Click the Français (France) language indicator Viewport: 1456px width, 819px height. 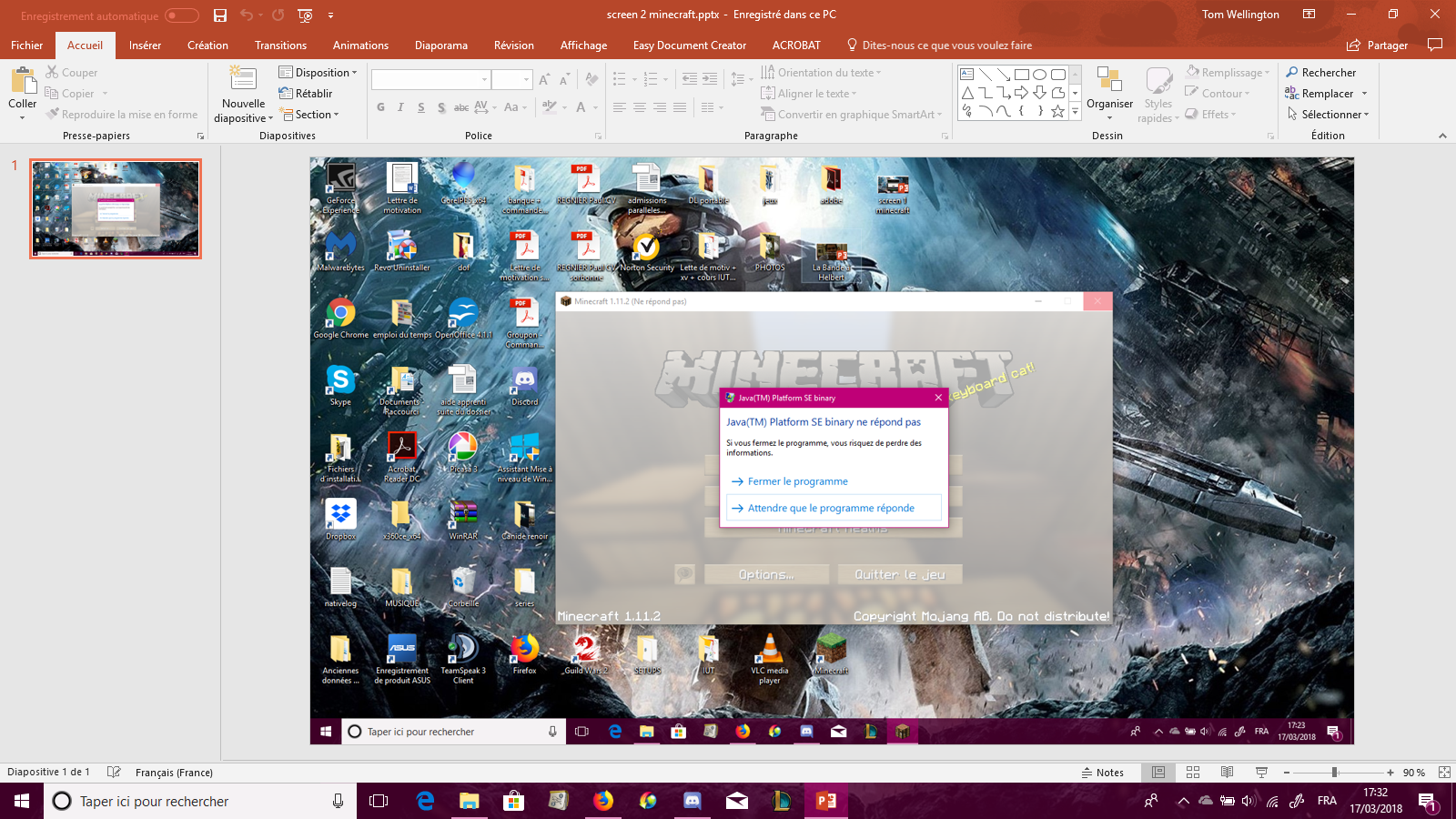(174, 773)
